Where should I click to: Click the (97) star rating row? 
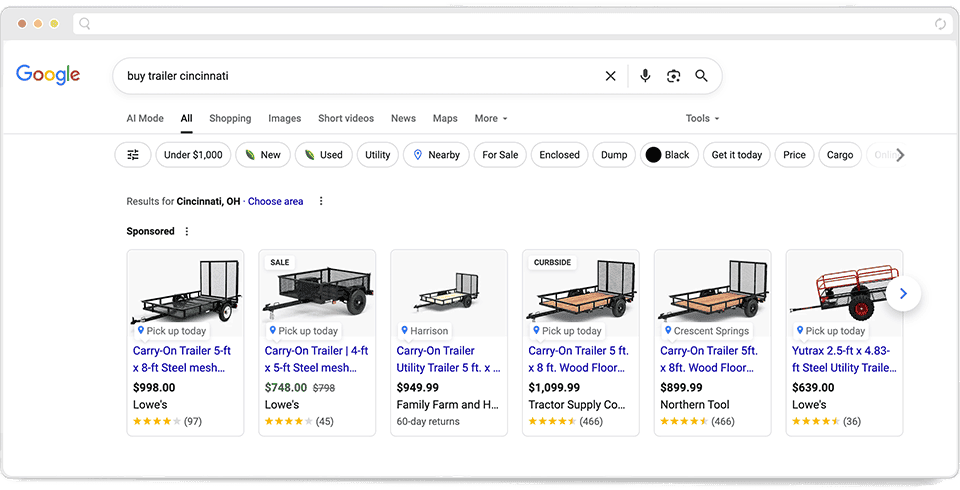167,421
